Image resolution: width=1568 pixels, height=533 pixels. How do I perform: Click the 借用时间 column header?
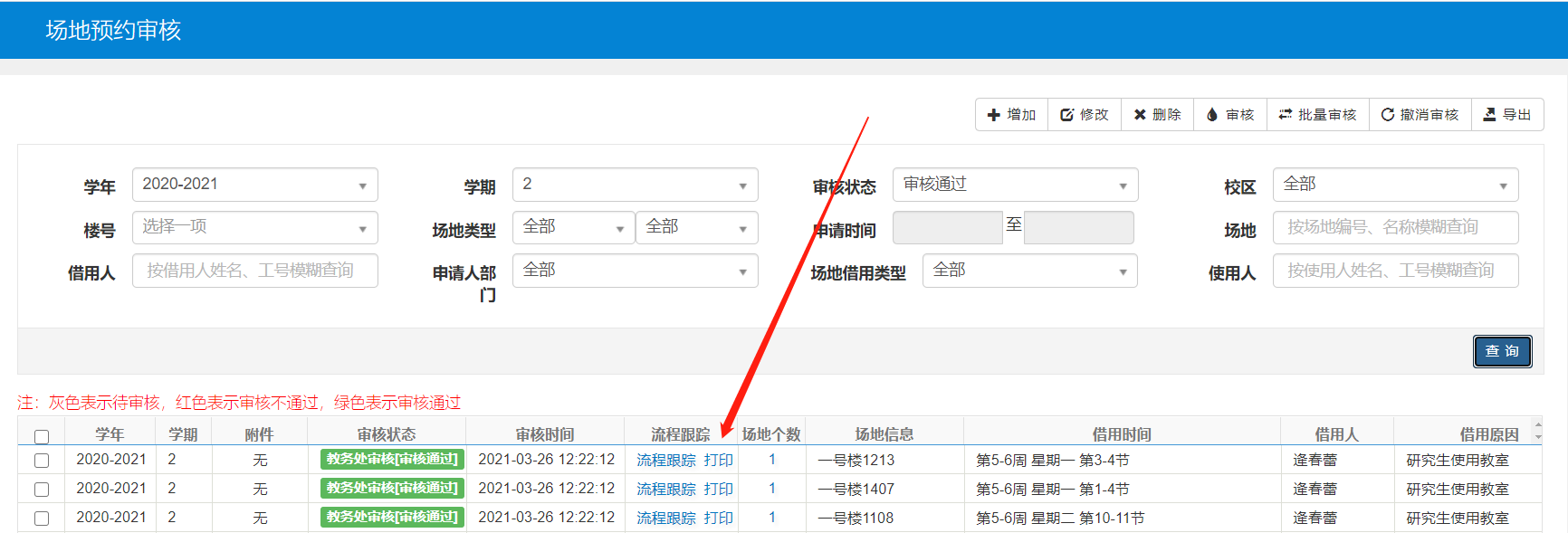pos(1121,434)
